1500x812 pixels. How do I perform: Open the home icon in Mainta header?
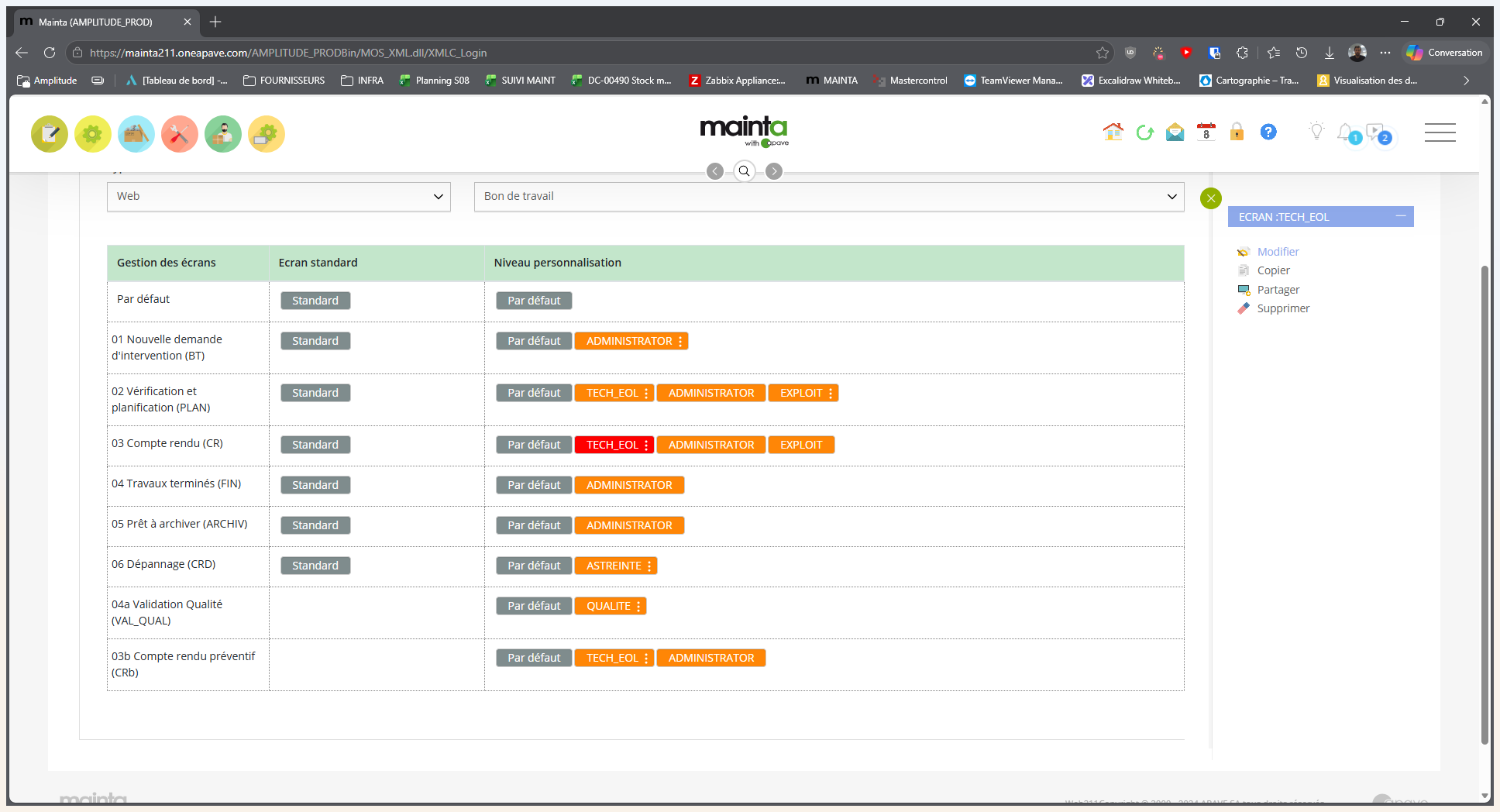(1113, 132)
